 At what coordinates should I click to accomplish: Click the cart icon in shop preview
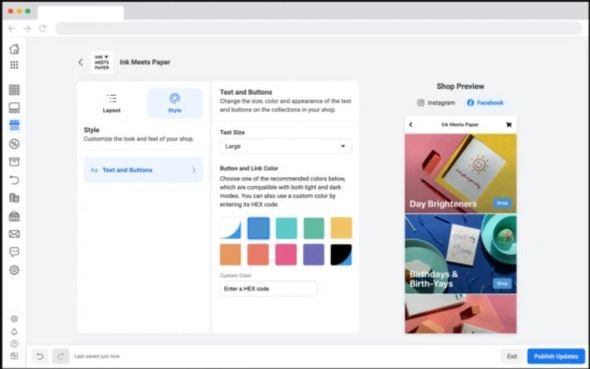point(509,125)
